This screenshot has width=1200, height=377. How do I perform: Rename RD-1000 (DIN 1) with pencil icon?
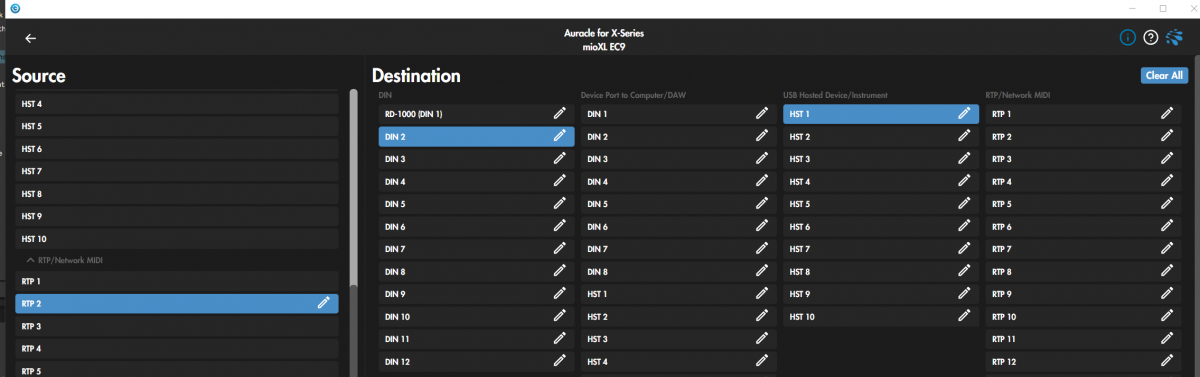(560, 114)
